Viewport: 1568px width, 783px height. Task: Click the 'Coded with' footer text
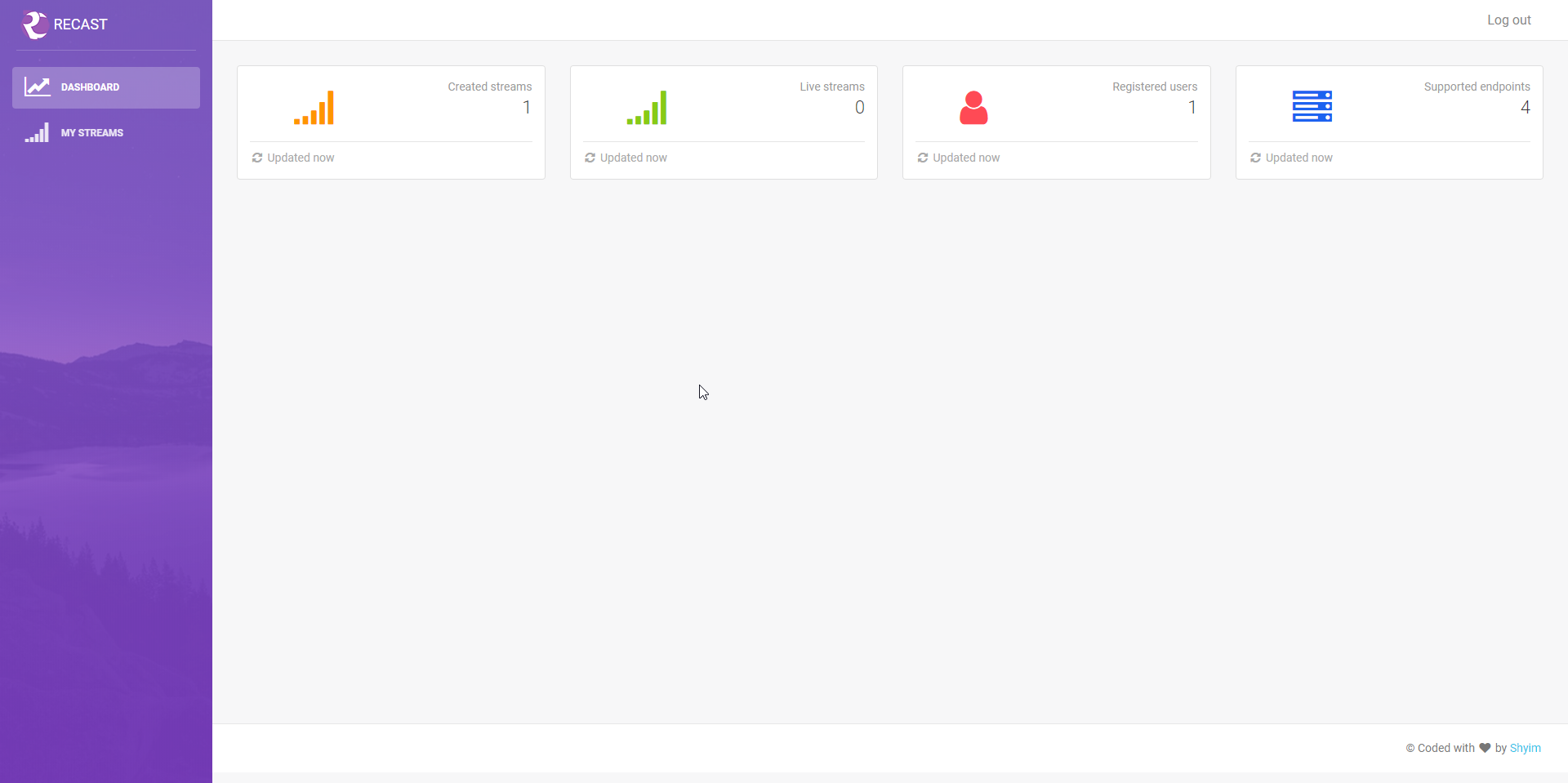[x=1446, y=748]
